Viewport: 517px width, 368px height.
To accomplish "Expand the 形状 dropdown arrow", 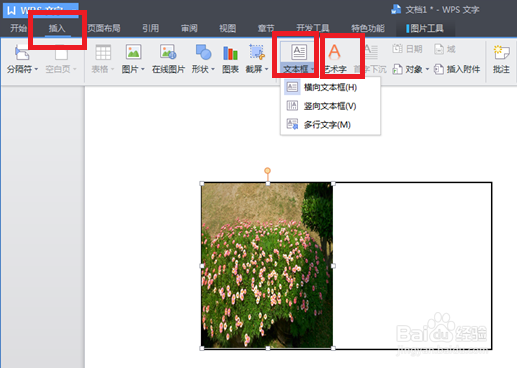I will point(213,69).
